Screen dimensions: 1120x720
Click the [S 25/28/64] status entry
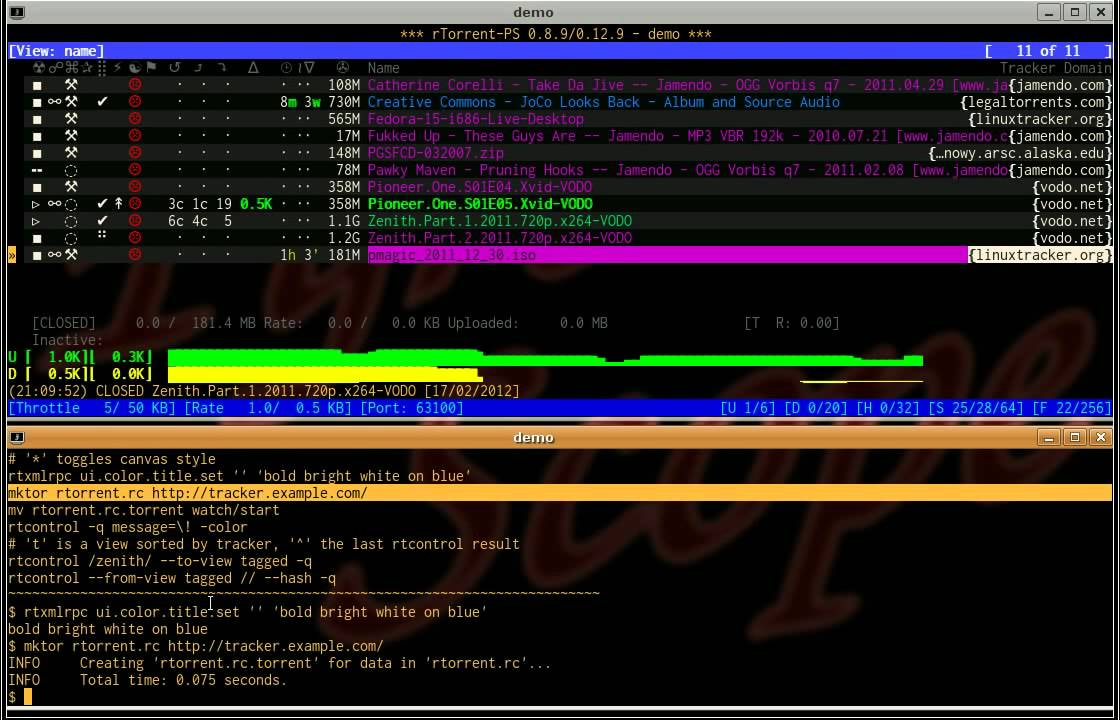pos(976,408)
